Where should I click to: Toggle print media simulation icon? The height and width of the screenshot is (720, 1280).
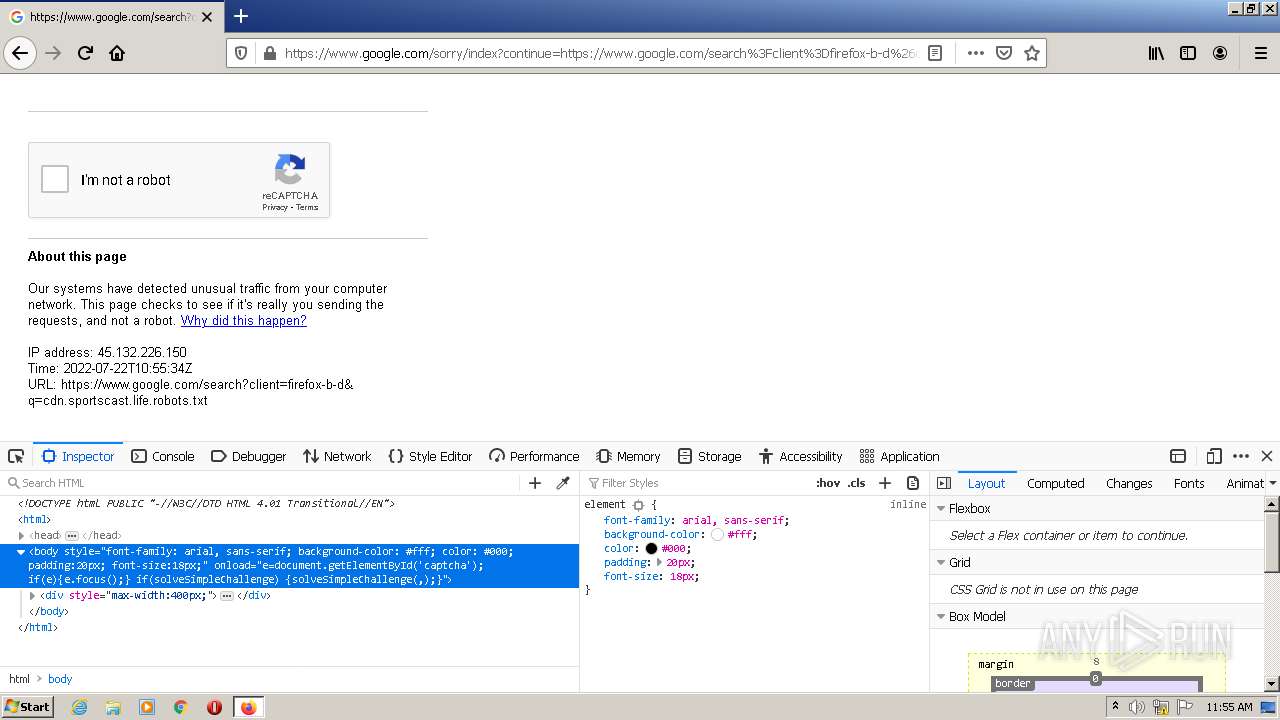(x=912, y=483)
